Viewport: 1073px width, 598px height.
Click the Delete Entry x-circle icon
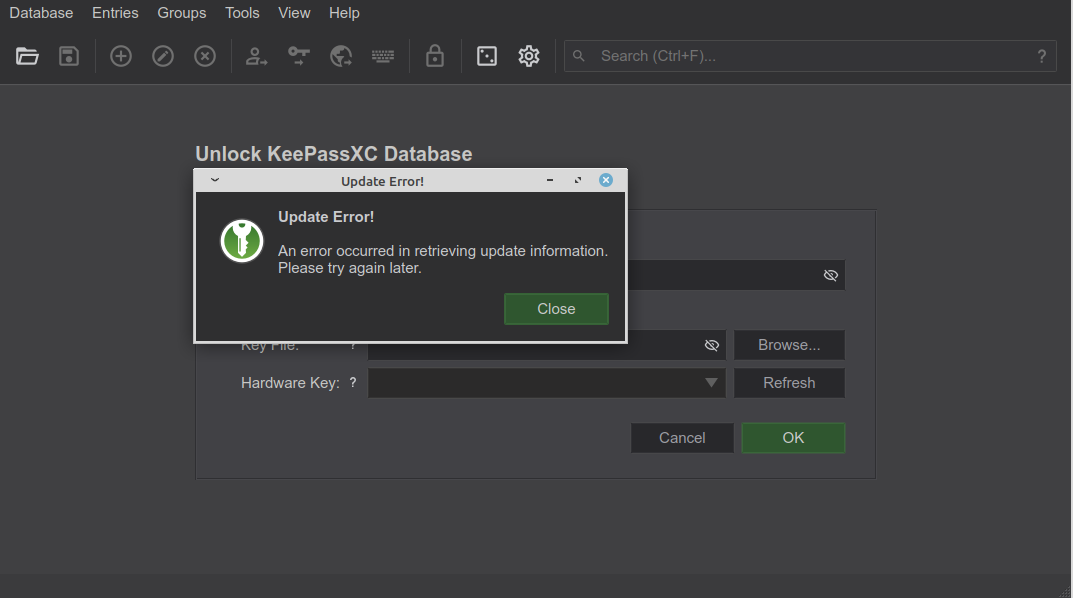point(205,56)
